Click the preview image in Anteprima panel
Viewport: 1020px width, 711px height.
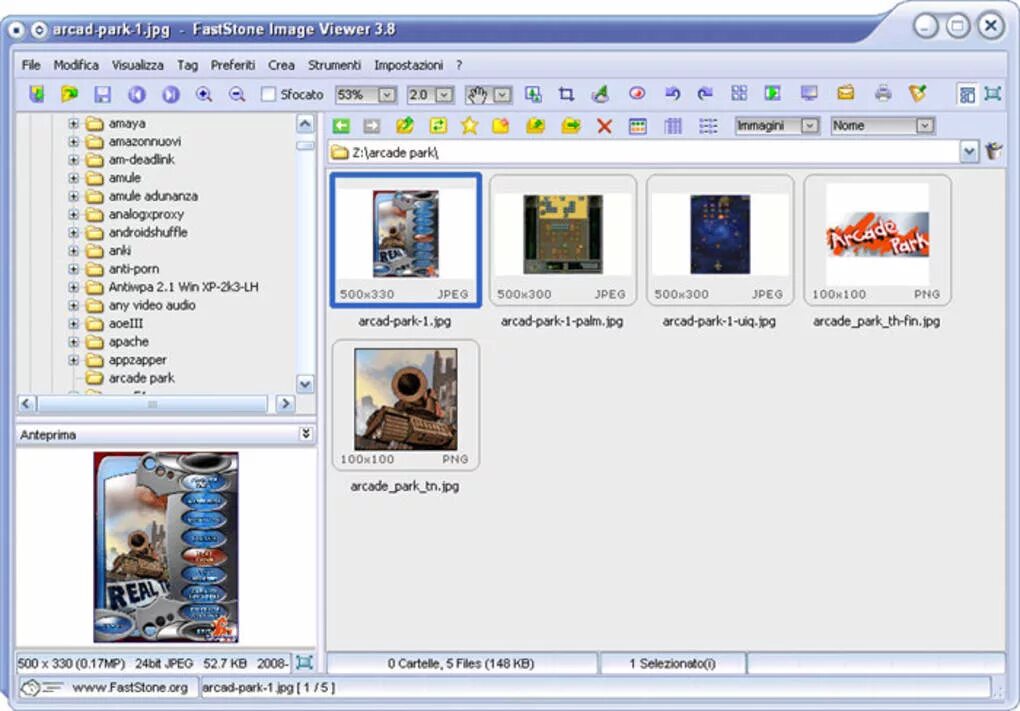(x=166, y=547)
